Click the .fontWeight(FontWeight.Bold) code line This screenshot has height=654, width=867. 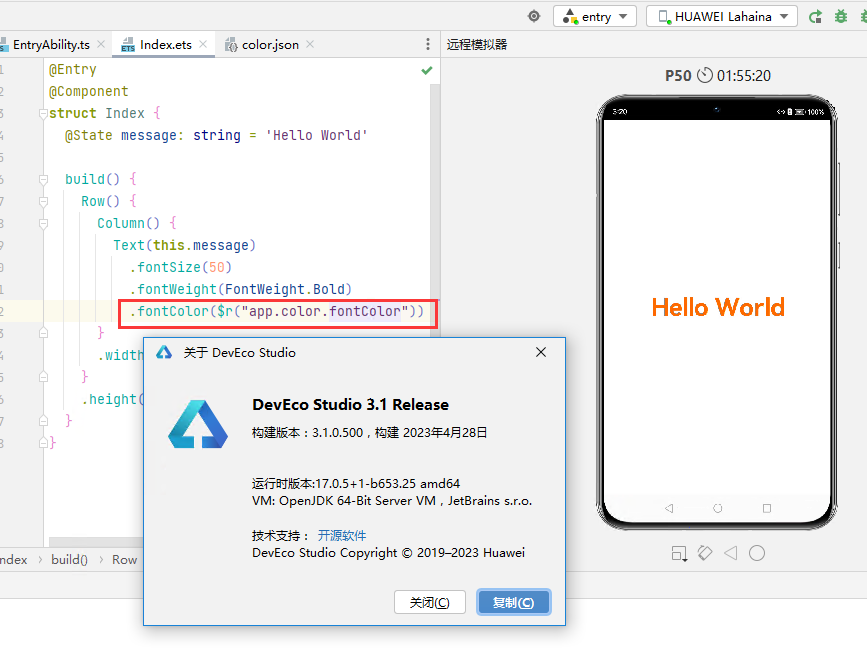241,289
